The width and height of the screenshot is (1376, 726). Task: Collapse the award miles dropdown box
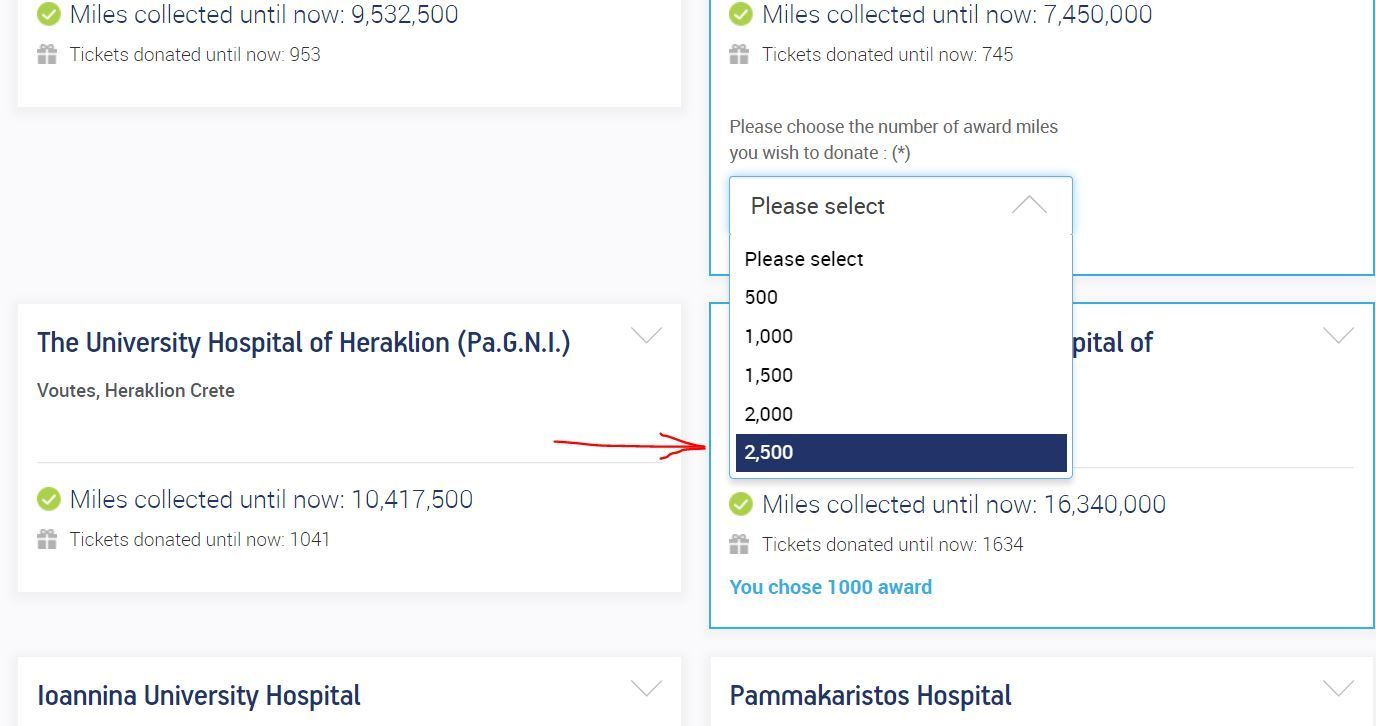pyautogui.click(x=1029, y=206)
